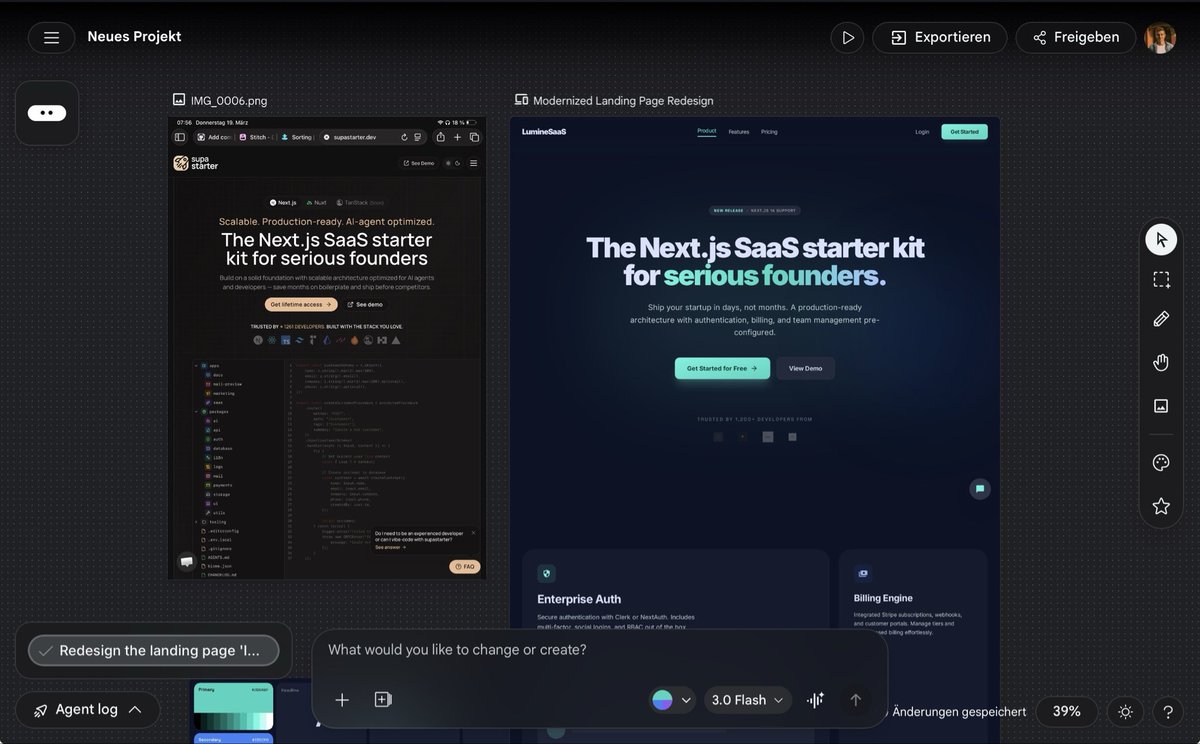Image resolution: width=1200 pixels, height=744 pixels.
Task: Open the 39% zoom level control
Action: [x=1066, y=711]
